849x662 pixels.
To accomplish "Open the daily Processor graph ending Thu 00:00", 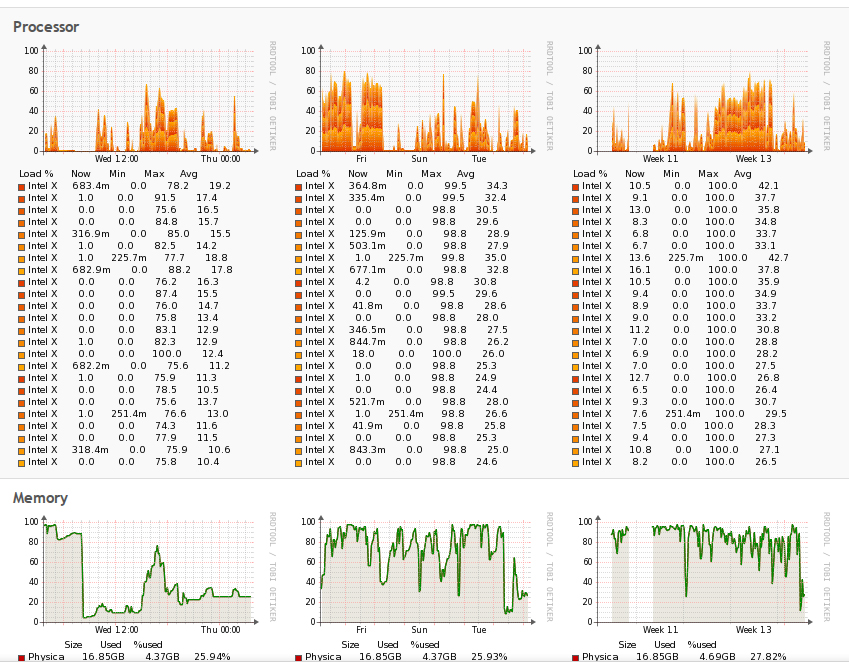I will click(144, 100).
